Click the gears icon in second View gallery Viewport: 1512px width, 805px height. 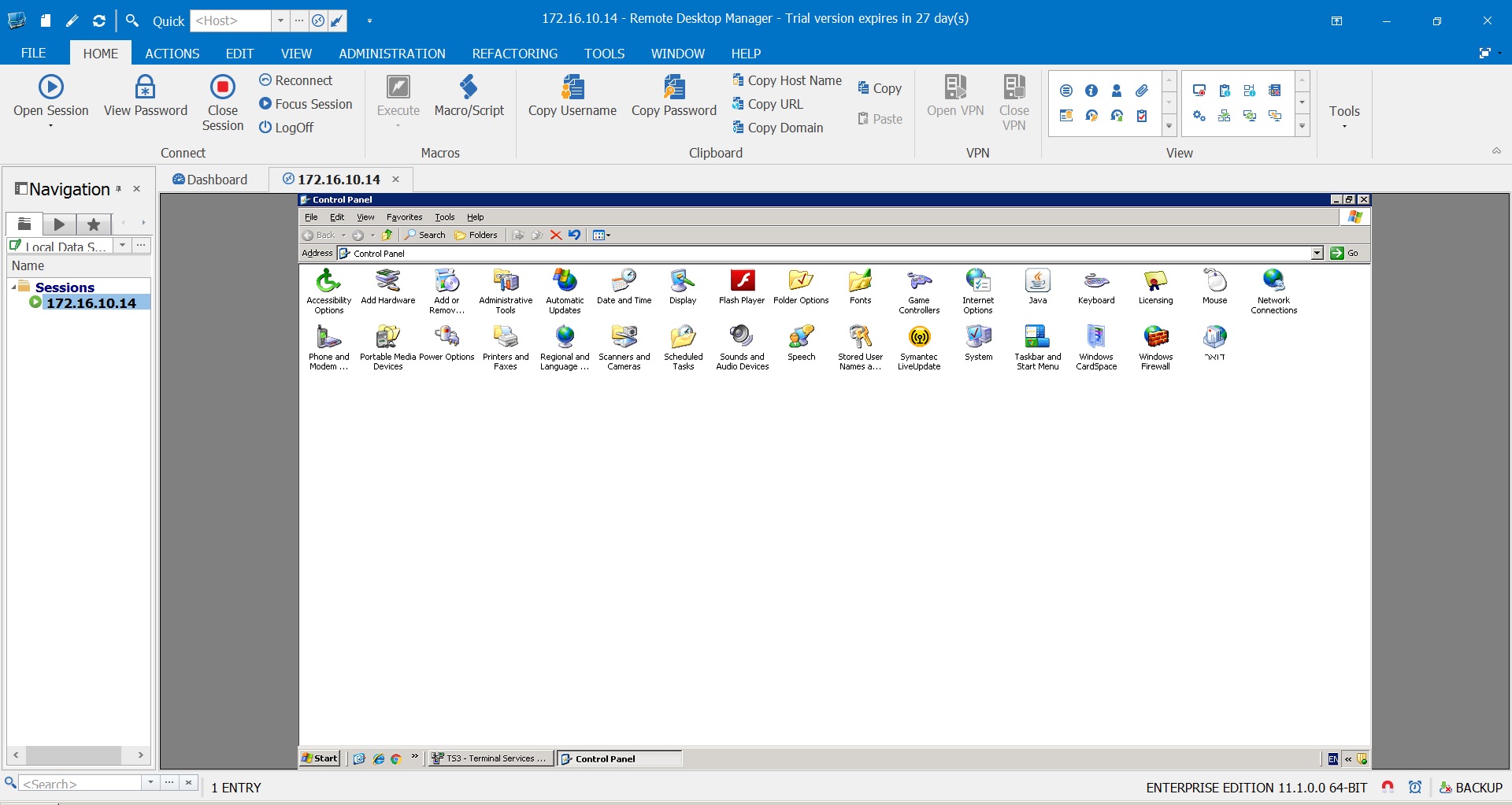pos(1199,116)
